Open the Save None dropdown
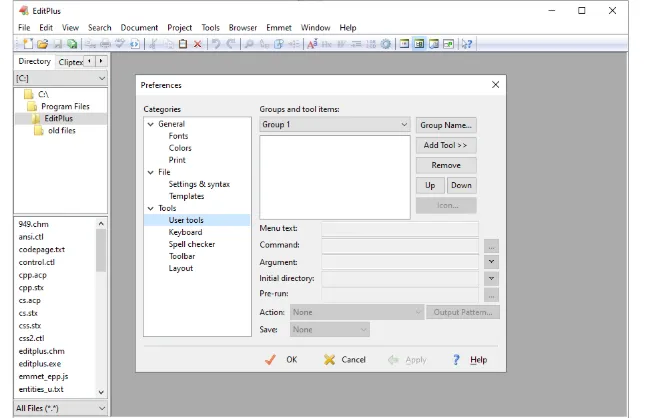648x418 pixels. (x=330, y=330)
